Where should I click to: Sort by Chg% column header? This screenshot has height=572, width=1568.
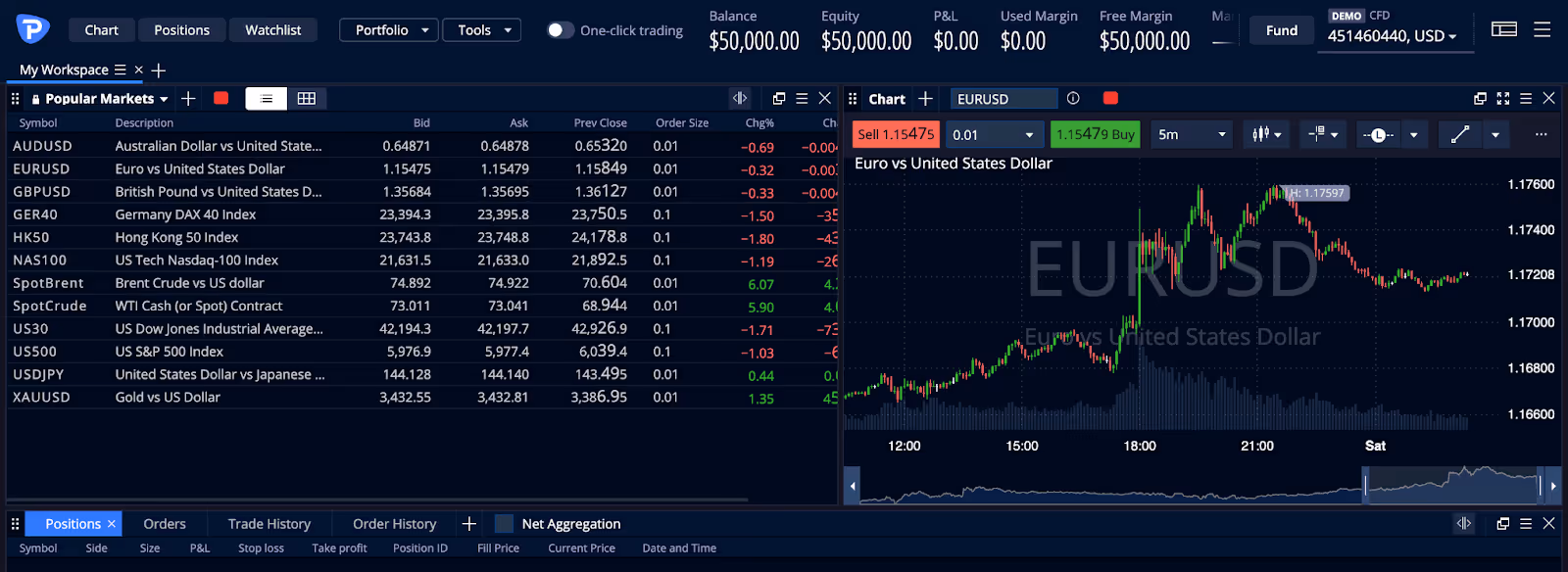point(759,123)
